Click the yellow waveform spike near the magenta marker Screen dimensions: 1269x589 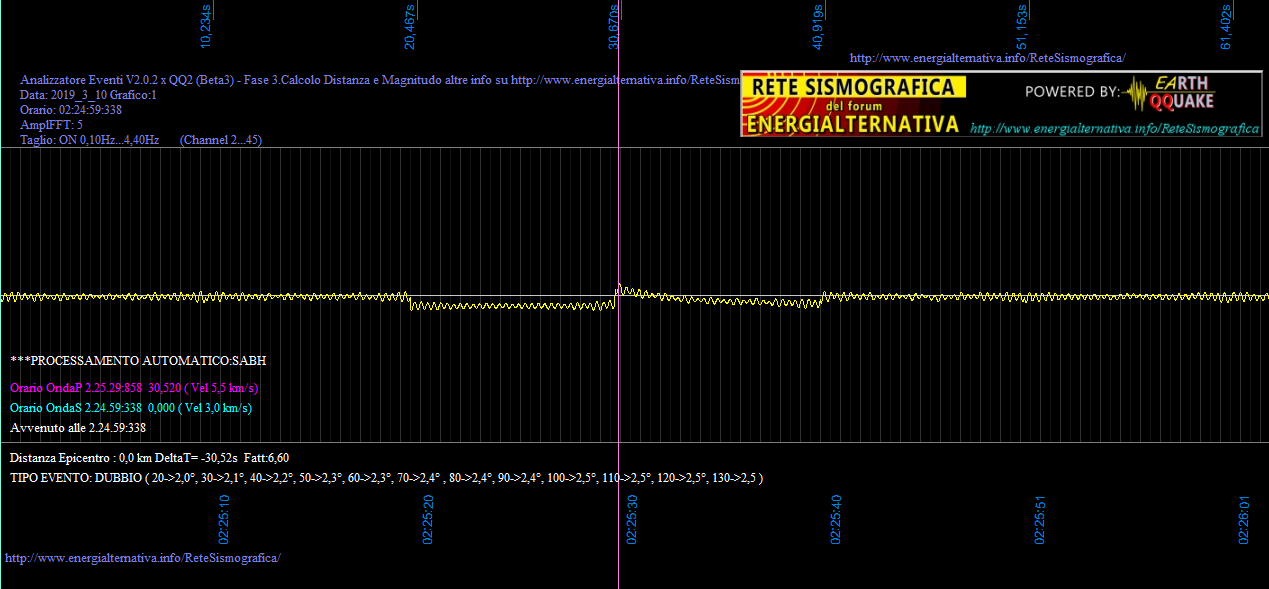[620, 289]
